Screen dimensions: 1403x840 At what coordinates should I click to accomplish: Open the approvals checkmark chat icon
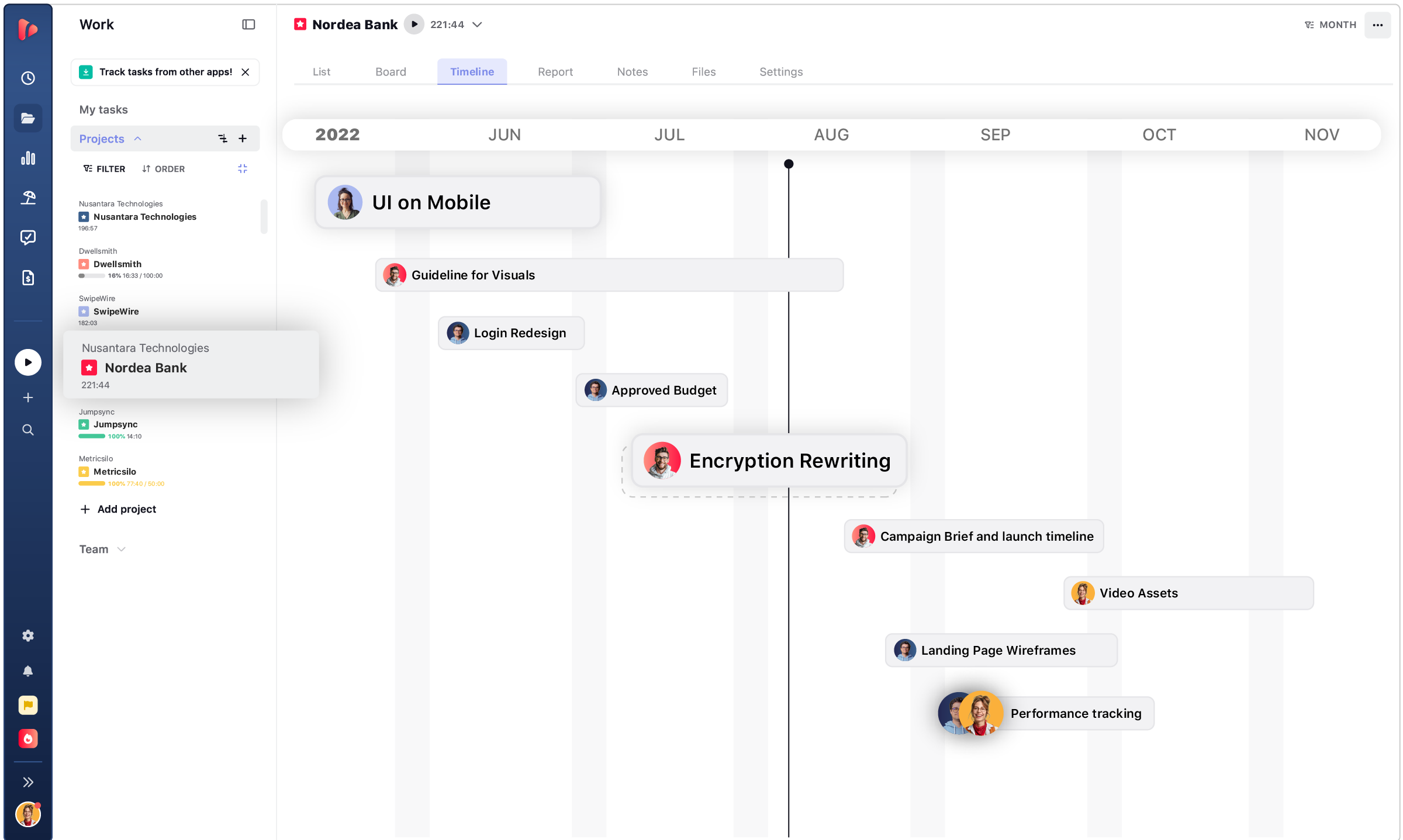click(28, 237)
